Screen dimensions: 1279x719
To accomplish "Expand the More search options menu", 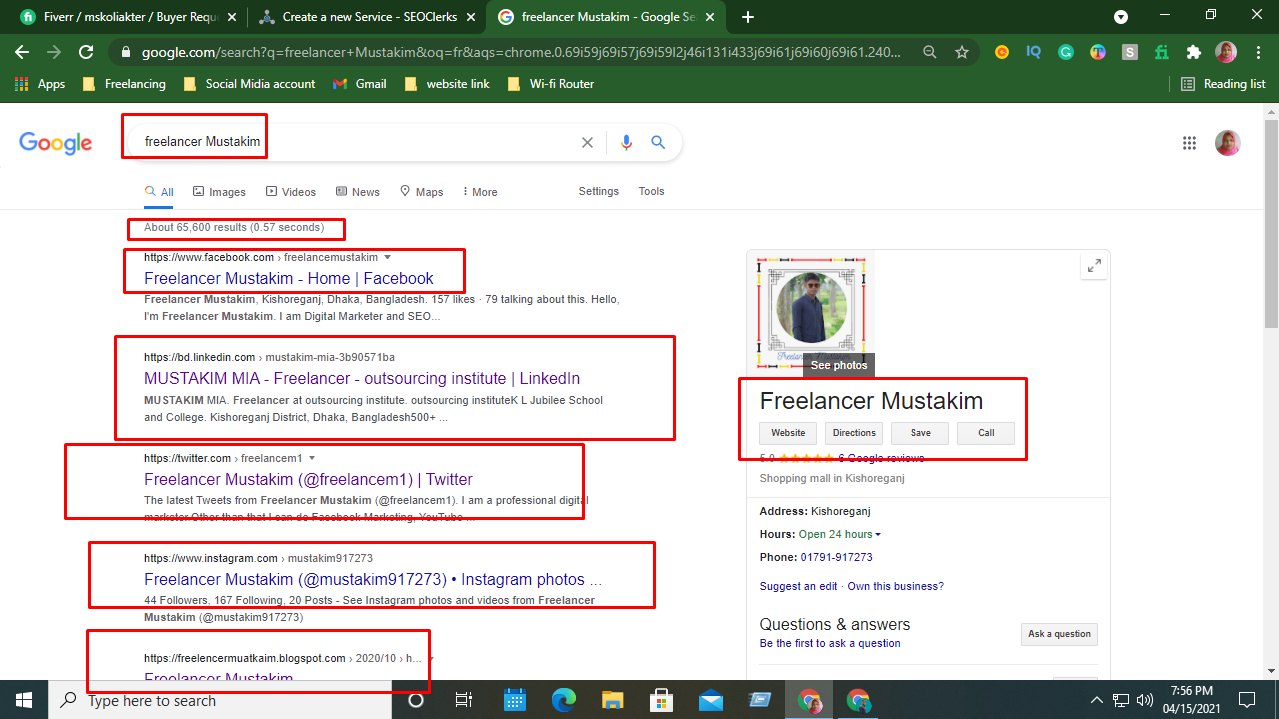I will [479, 191].
